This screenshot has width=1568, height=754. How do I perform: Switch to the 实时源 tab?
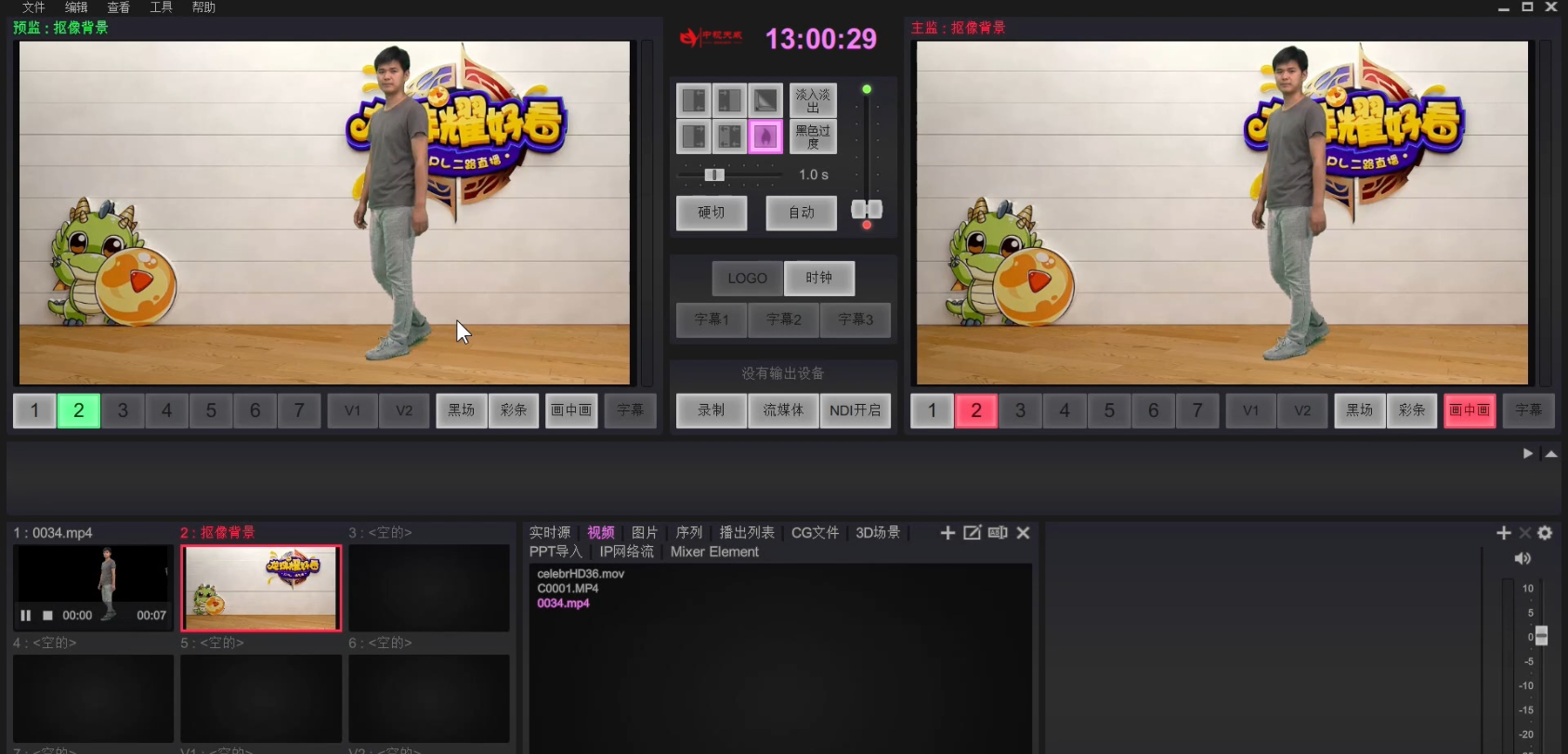tap(550, 532)
